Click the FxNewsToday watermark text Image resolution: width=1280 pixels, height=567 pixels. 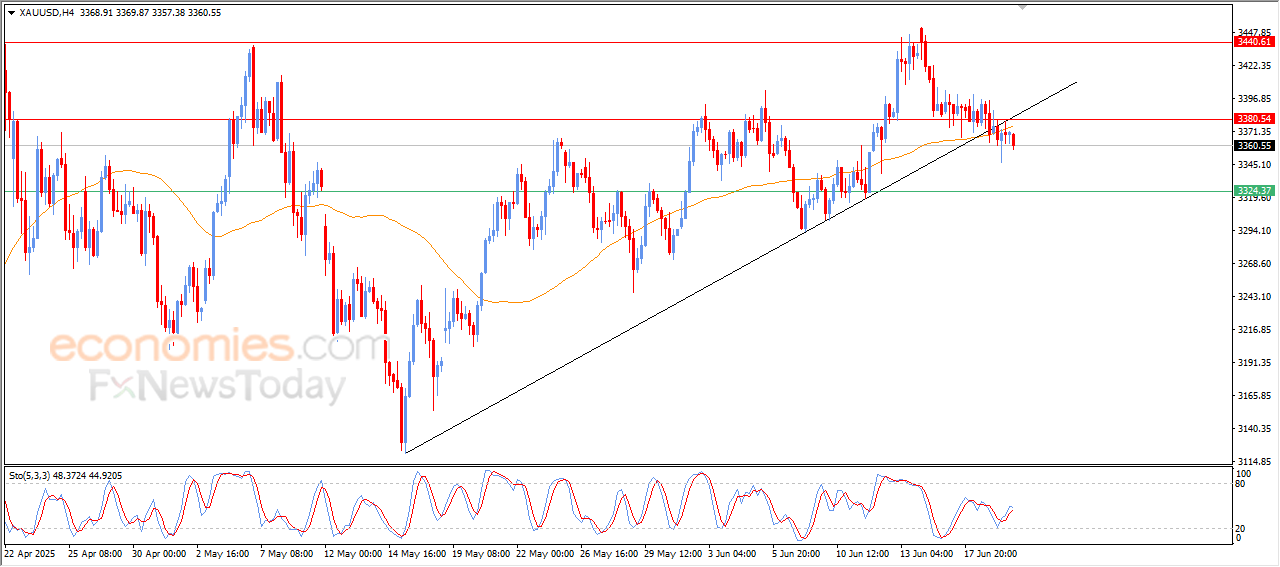pyautogui.click(x=218, y=386)
